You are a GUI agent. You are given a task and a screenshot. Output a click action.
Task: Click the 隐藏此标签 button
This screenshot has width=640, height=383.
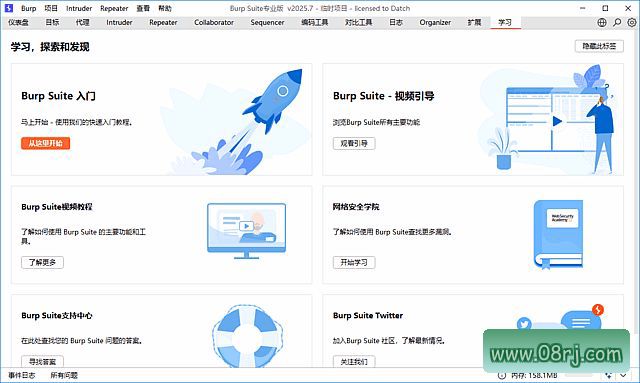(599, 46)
